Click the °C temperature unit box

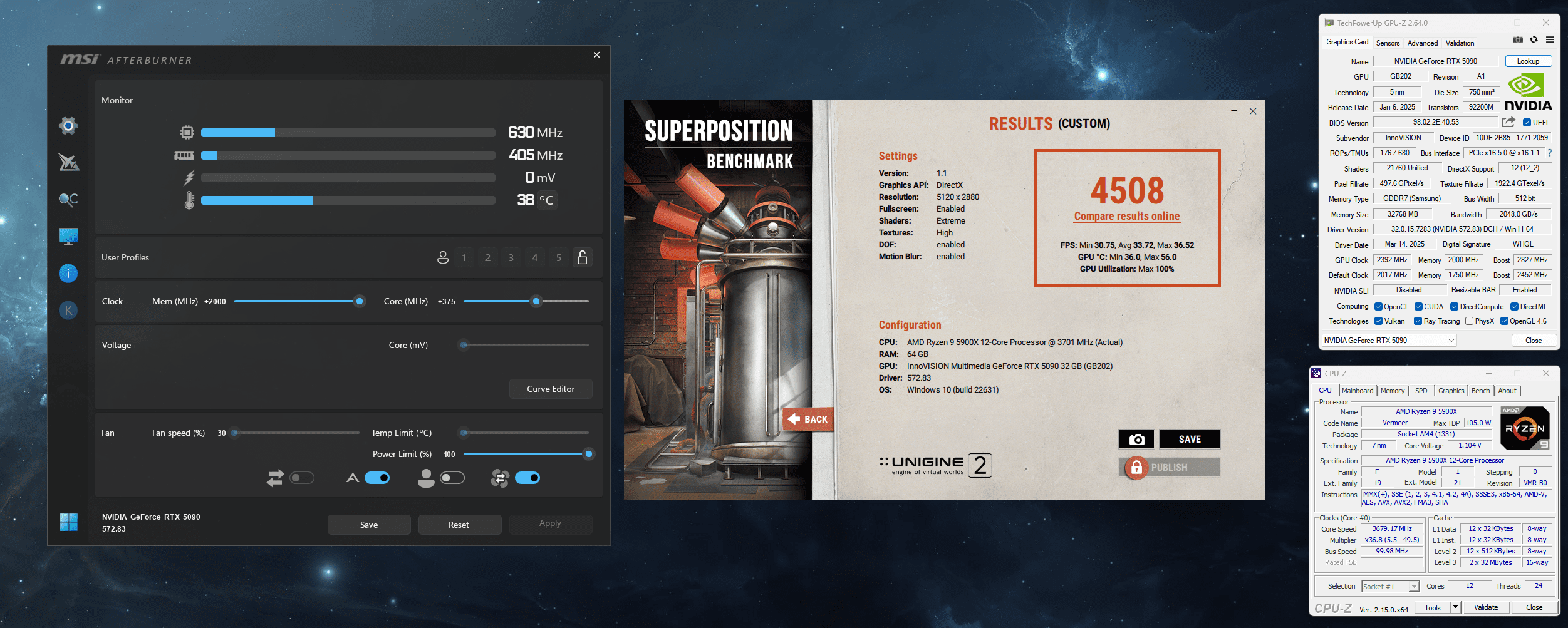[x=546, y=200]
